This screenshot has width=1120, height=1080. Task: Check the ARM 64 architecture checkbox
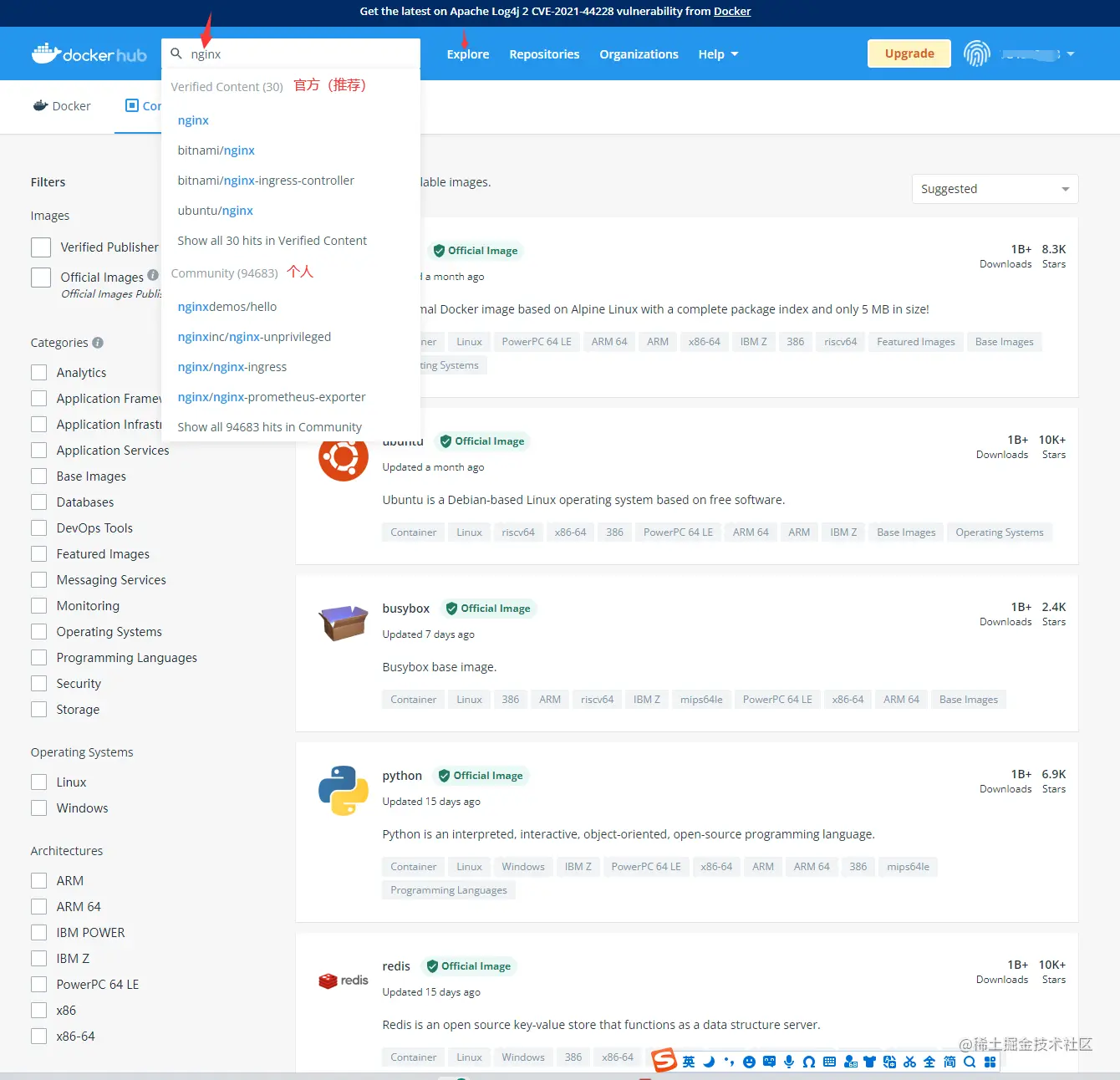coord(38,906)
